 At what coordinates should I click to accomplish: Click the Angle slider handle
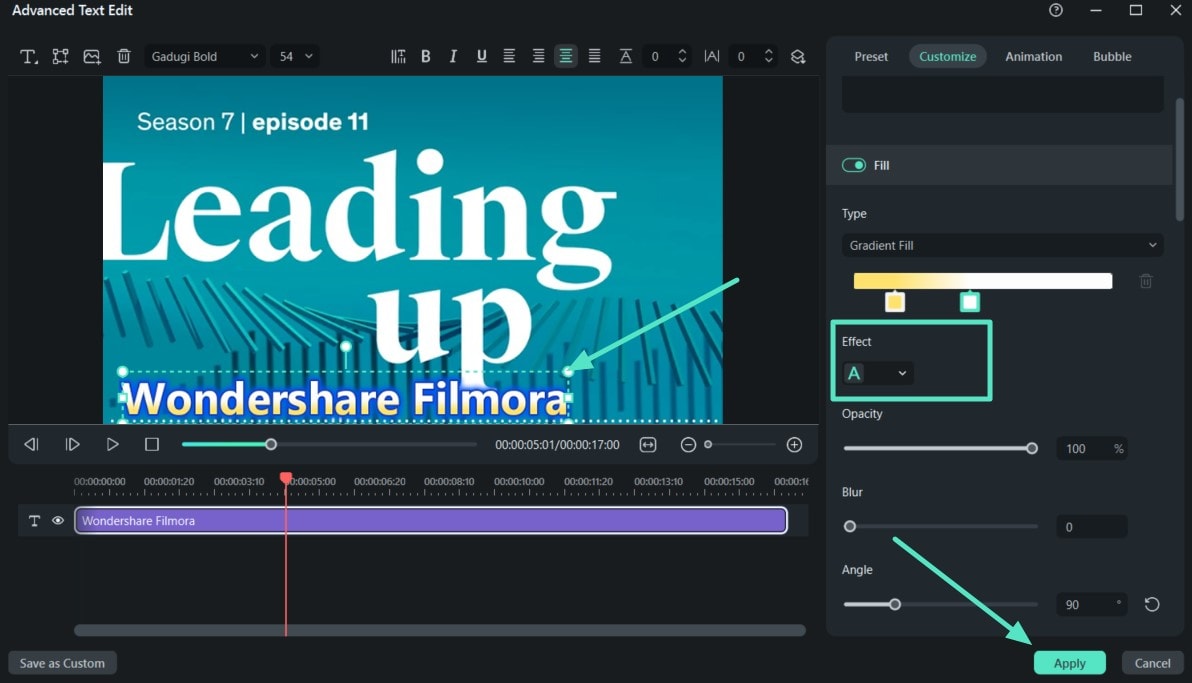(895, 604)
